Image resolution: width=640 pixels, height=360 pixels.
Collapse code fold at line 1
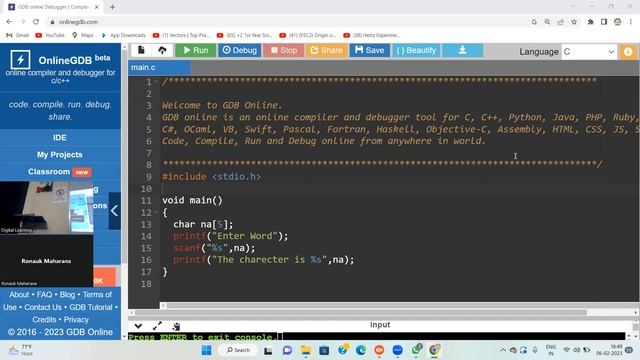(156, 82)
